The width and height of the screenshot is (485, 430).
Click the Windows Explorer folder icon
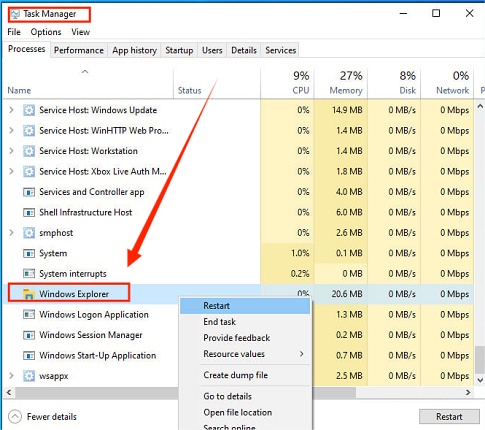pyautogui.click(x=29, y=294)
